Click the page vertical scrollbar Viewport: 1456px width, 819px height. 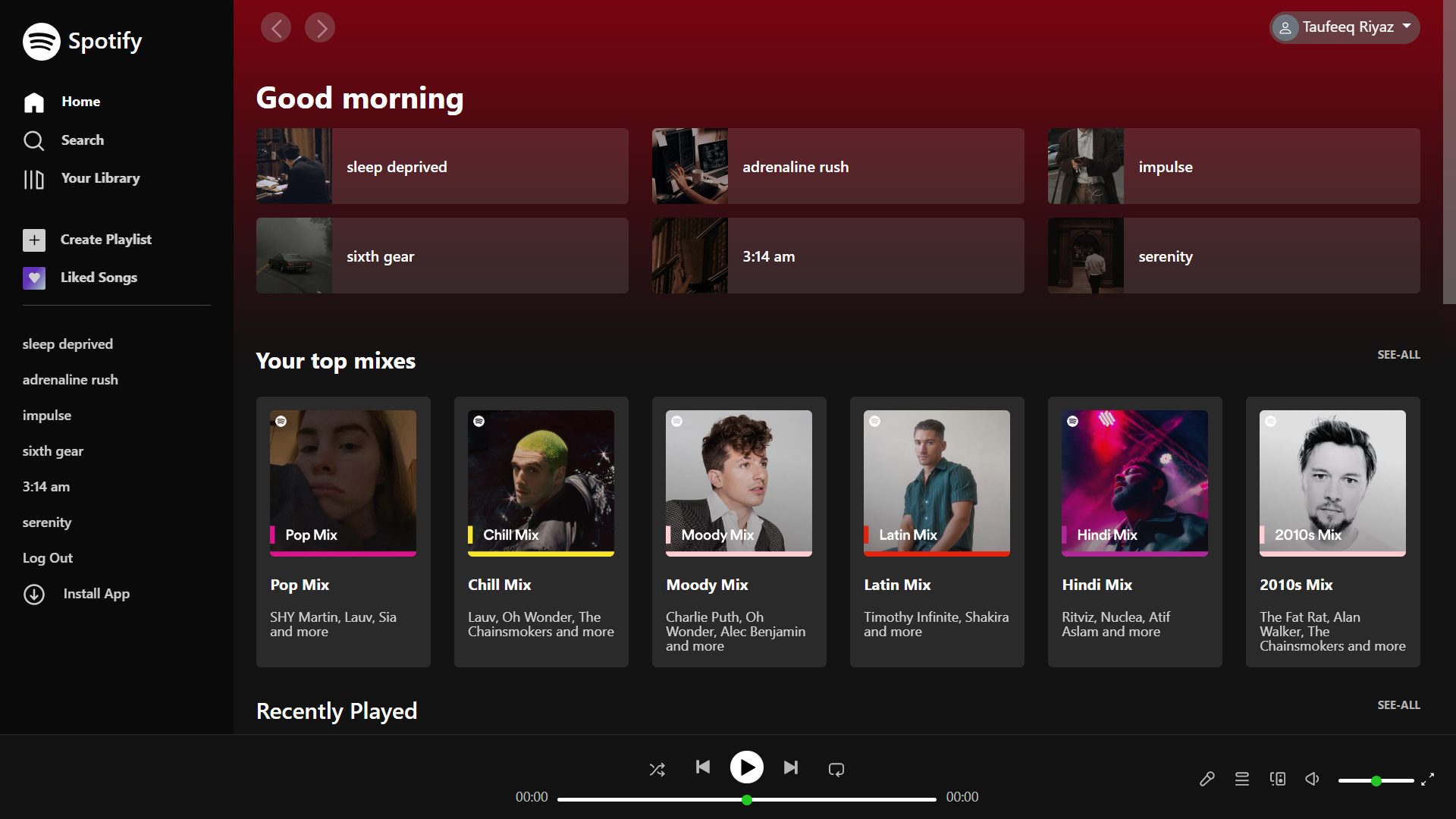[1449, 152]
